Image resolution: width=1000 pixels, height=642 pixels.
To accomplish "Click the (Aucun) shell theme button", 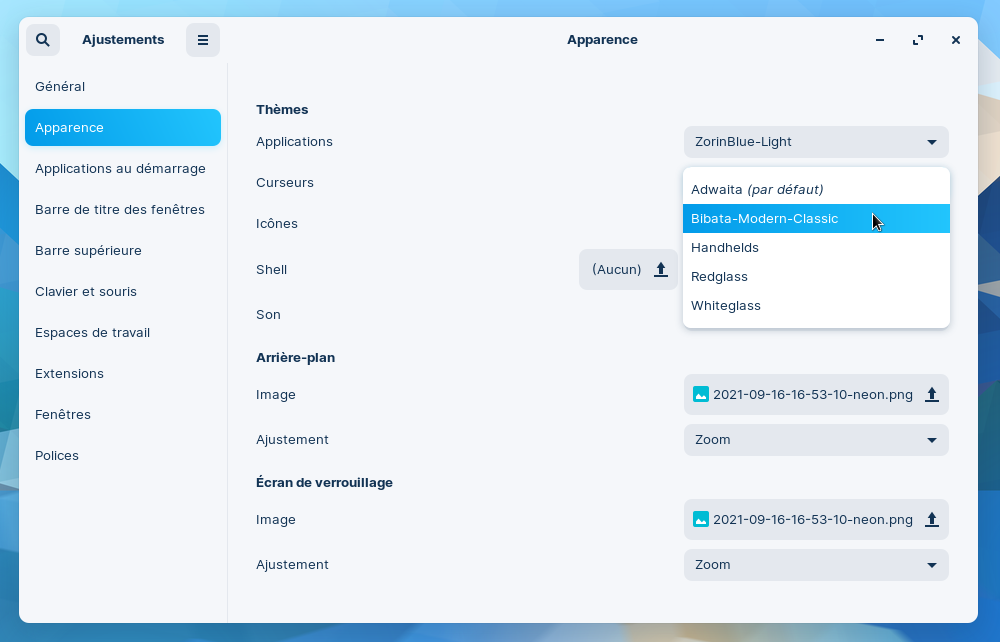I will pyautogui.click(x=616, y=270).
